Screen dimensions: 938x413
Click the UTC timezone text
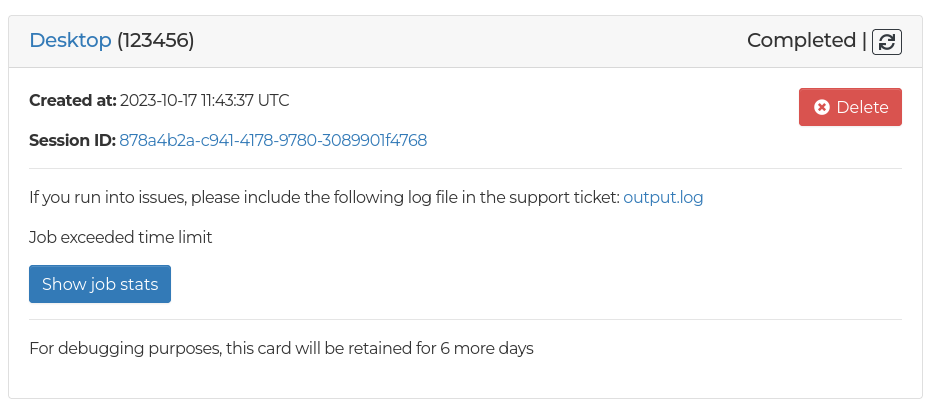point(274,100)
